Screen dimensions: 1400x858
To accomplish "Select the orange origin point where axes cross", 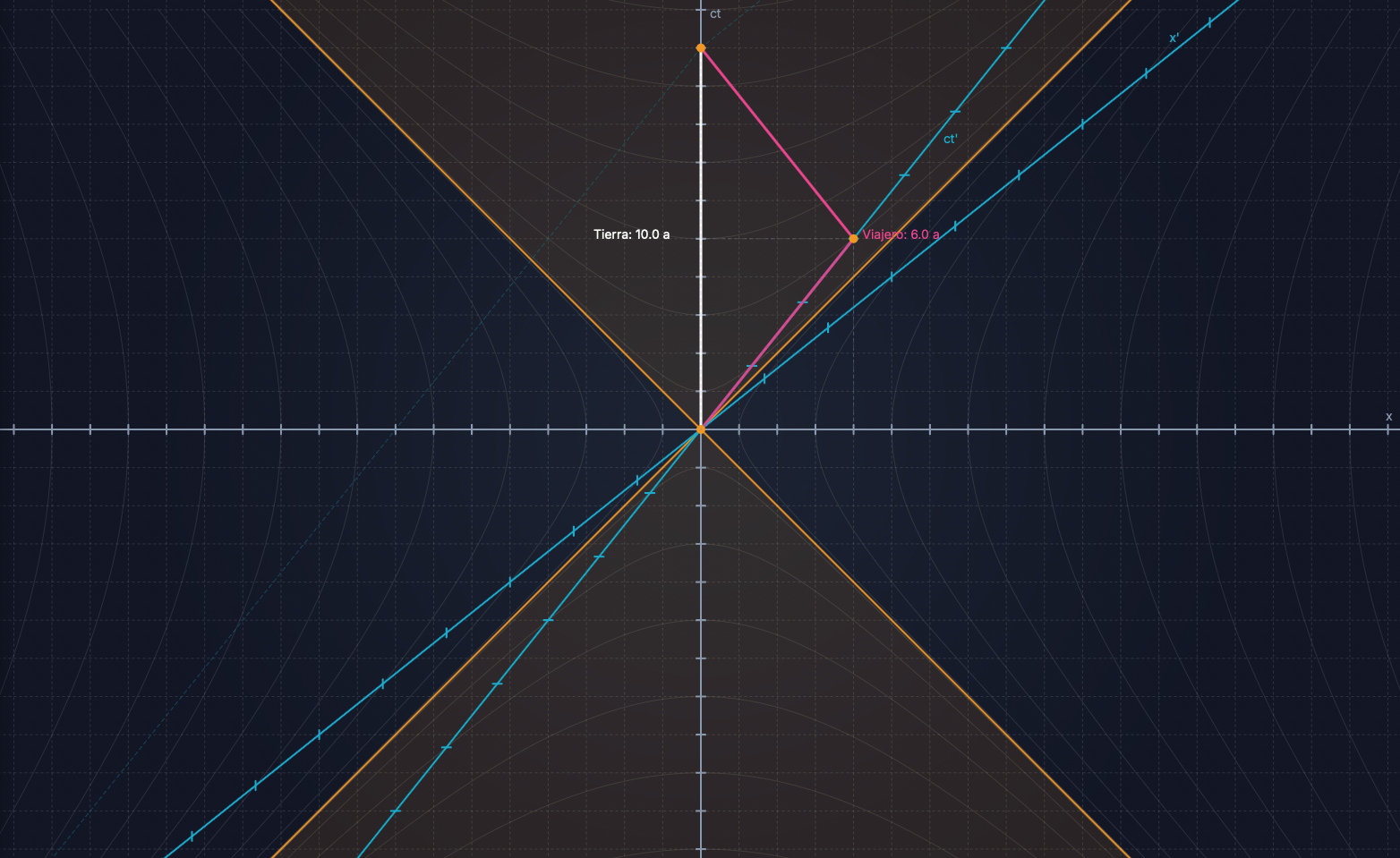I will [701, 429].
